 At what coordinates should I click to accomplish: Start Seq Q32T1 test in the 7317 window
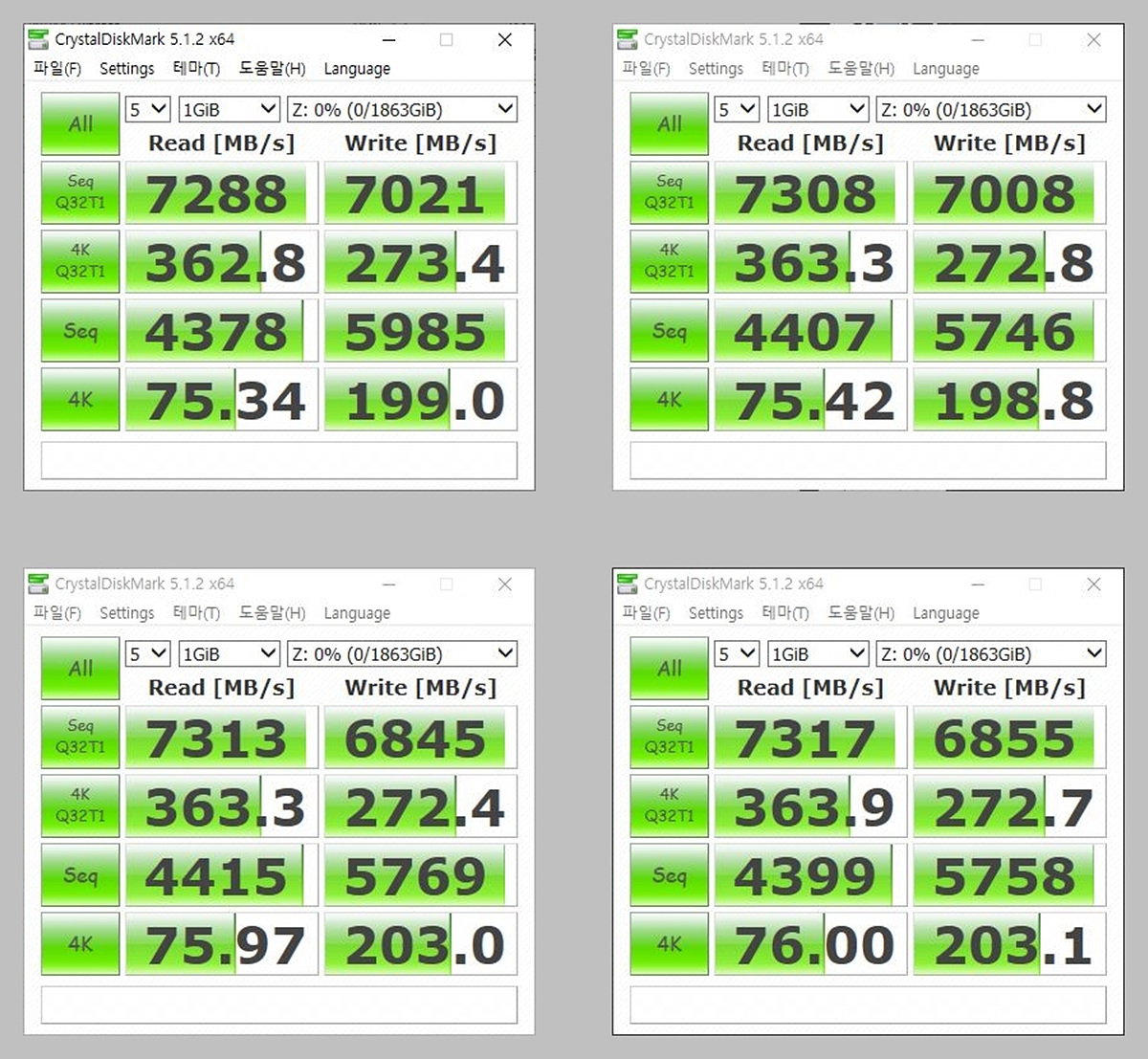670,737
